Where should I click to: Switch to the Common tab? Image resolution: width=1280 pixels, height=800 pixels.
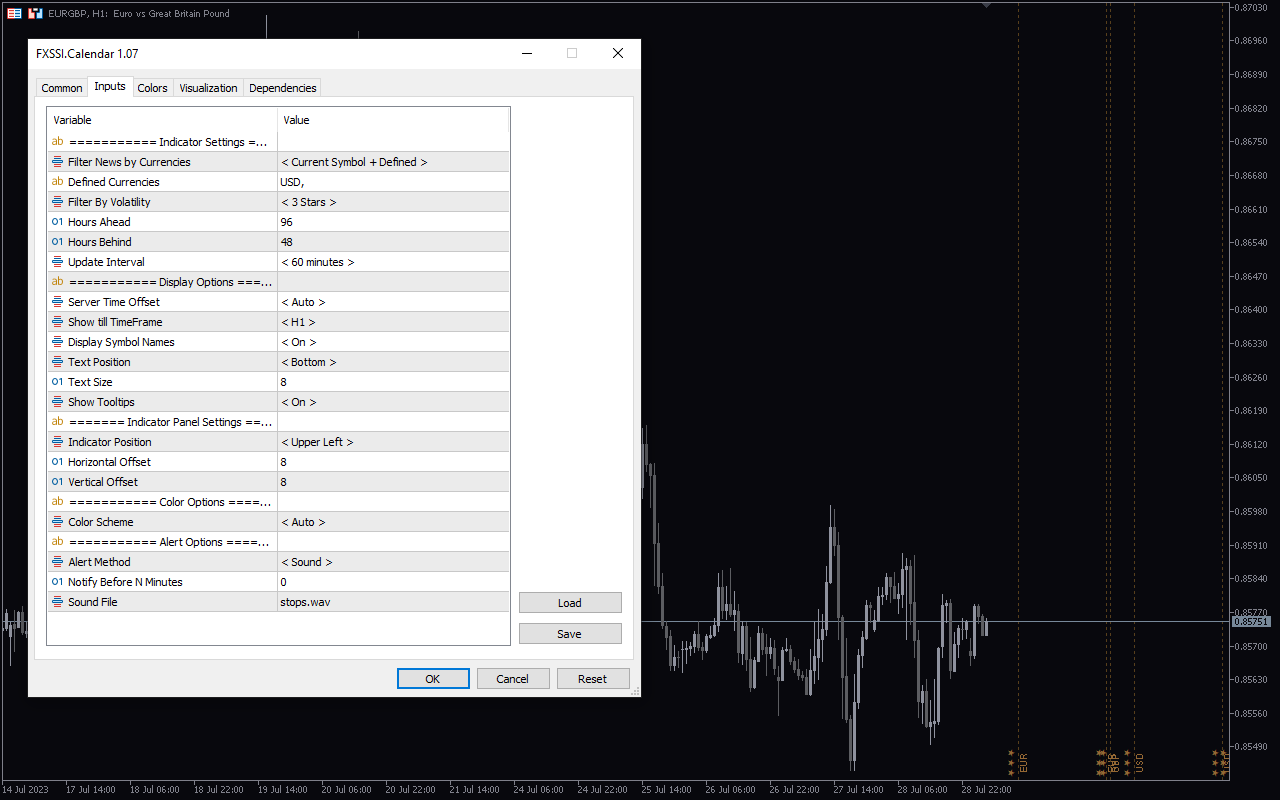click(x=62, y=88)
